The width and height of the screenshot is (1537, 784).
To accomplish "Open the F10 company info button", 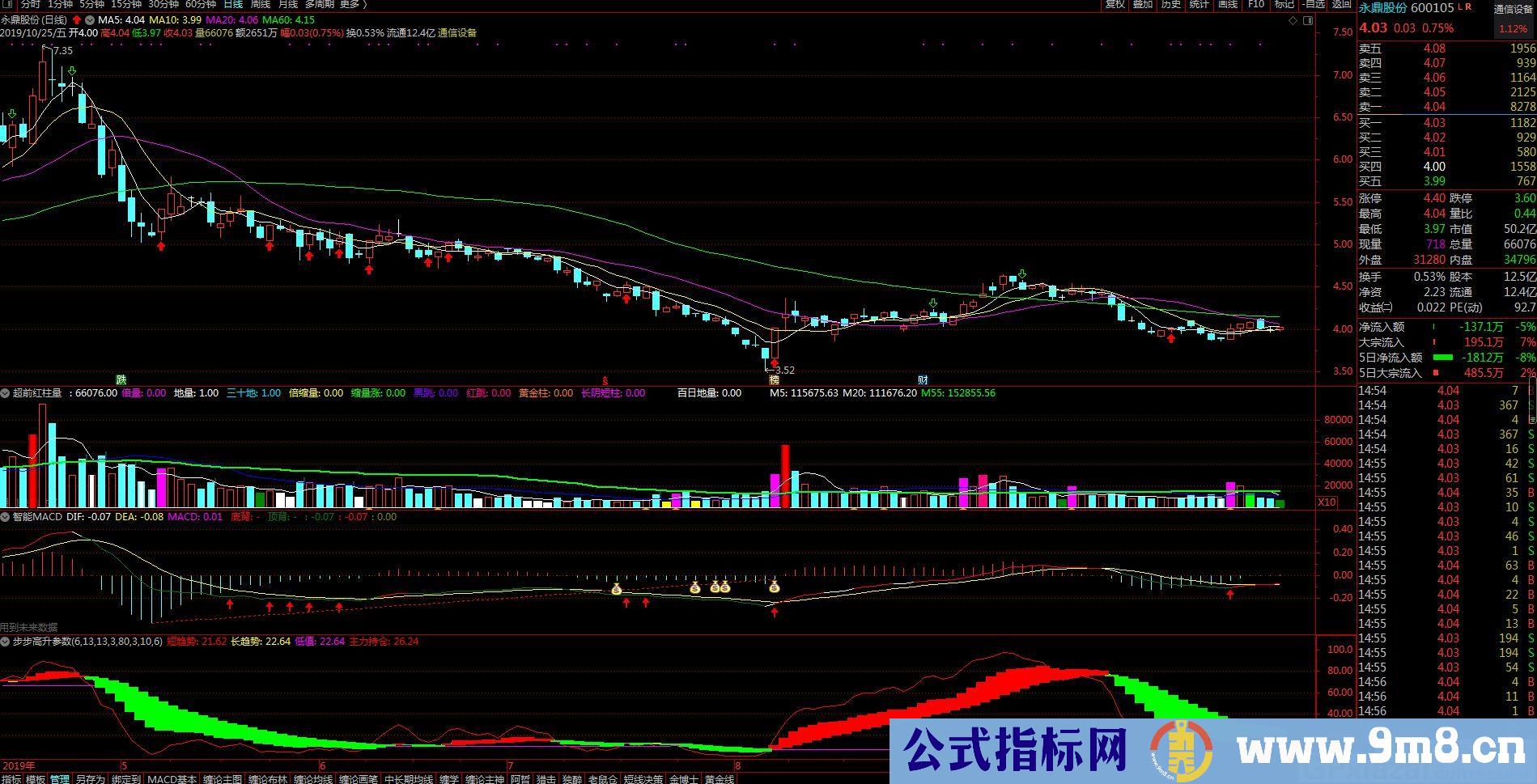I will (x=1256, y=4).
